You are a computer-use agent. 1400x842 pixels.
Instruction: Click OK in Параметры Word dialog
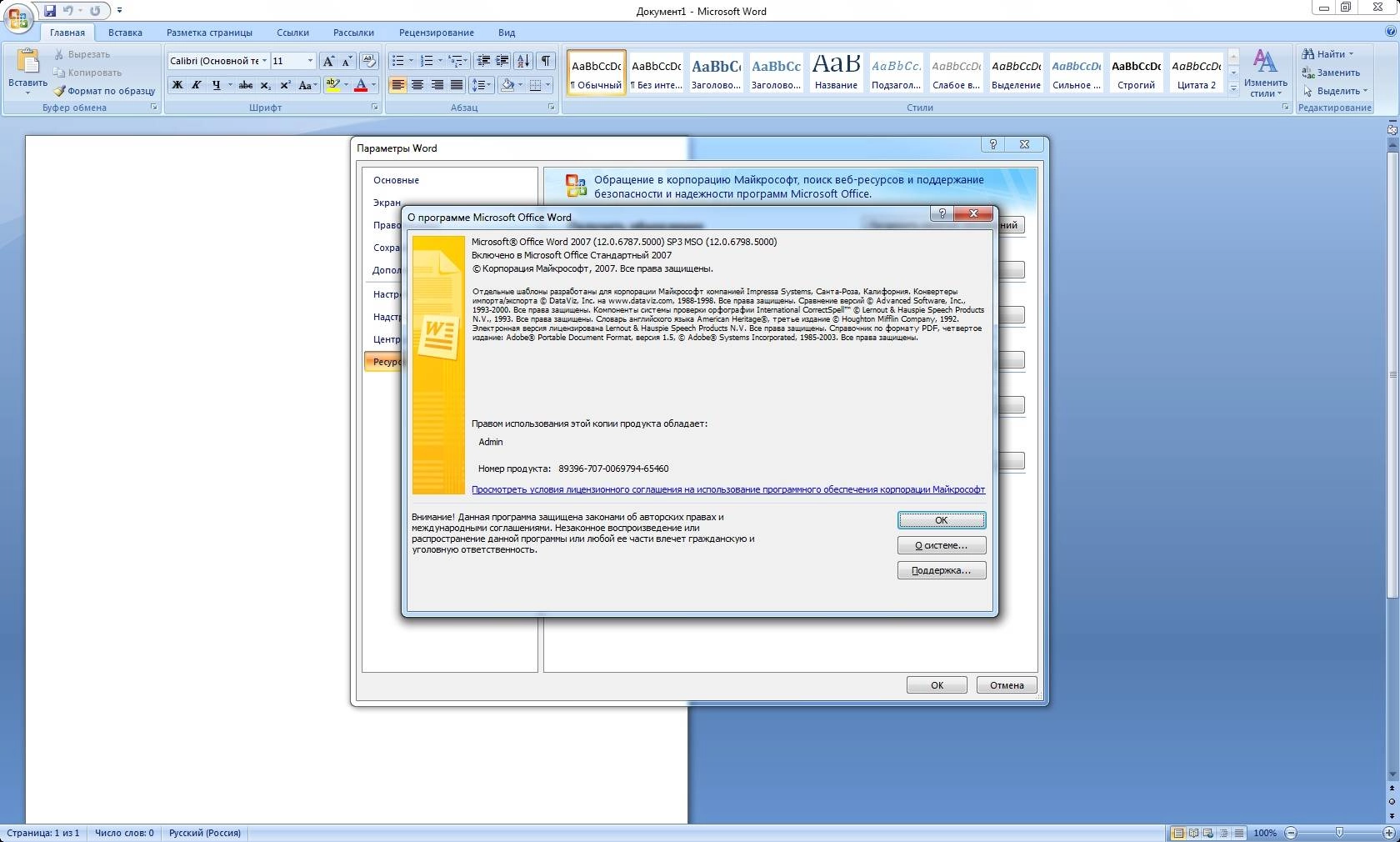[x=937, y=685]
